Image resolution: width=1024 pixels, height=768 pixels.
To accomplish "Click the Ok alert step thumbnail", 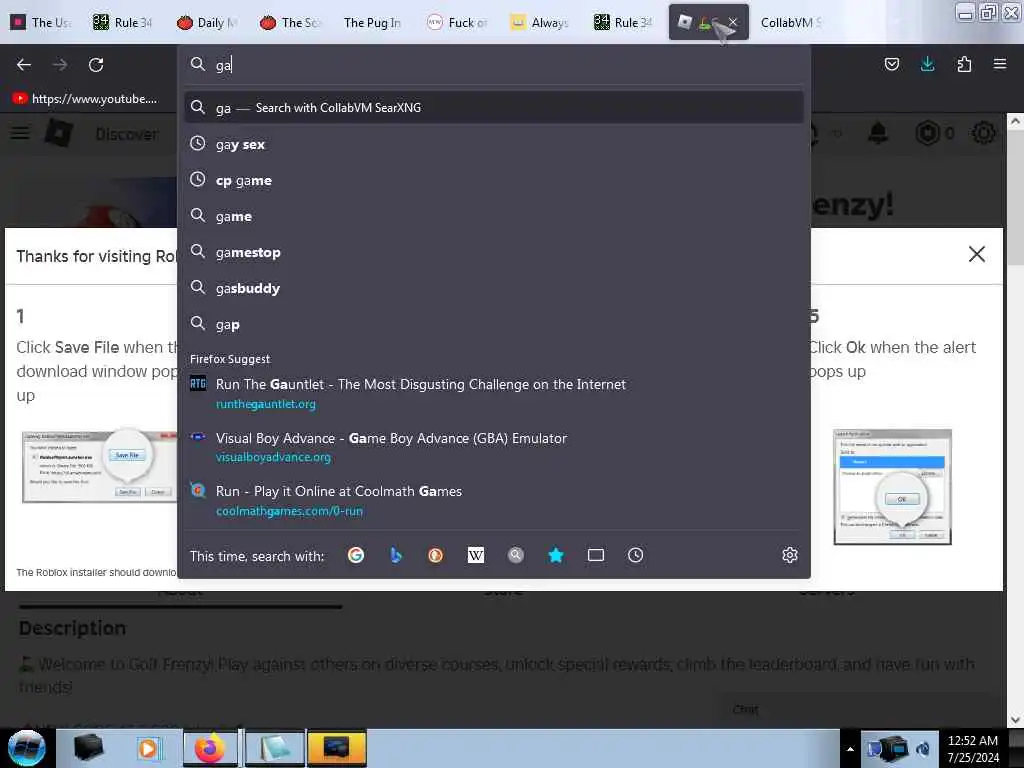I will click(892, 487).
